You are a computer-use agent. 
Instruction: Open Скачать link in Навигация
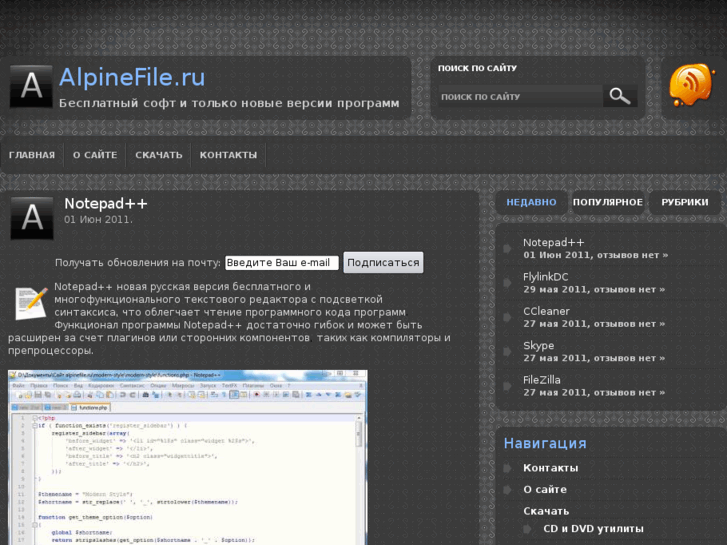click(x=546, y=511)
